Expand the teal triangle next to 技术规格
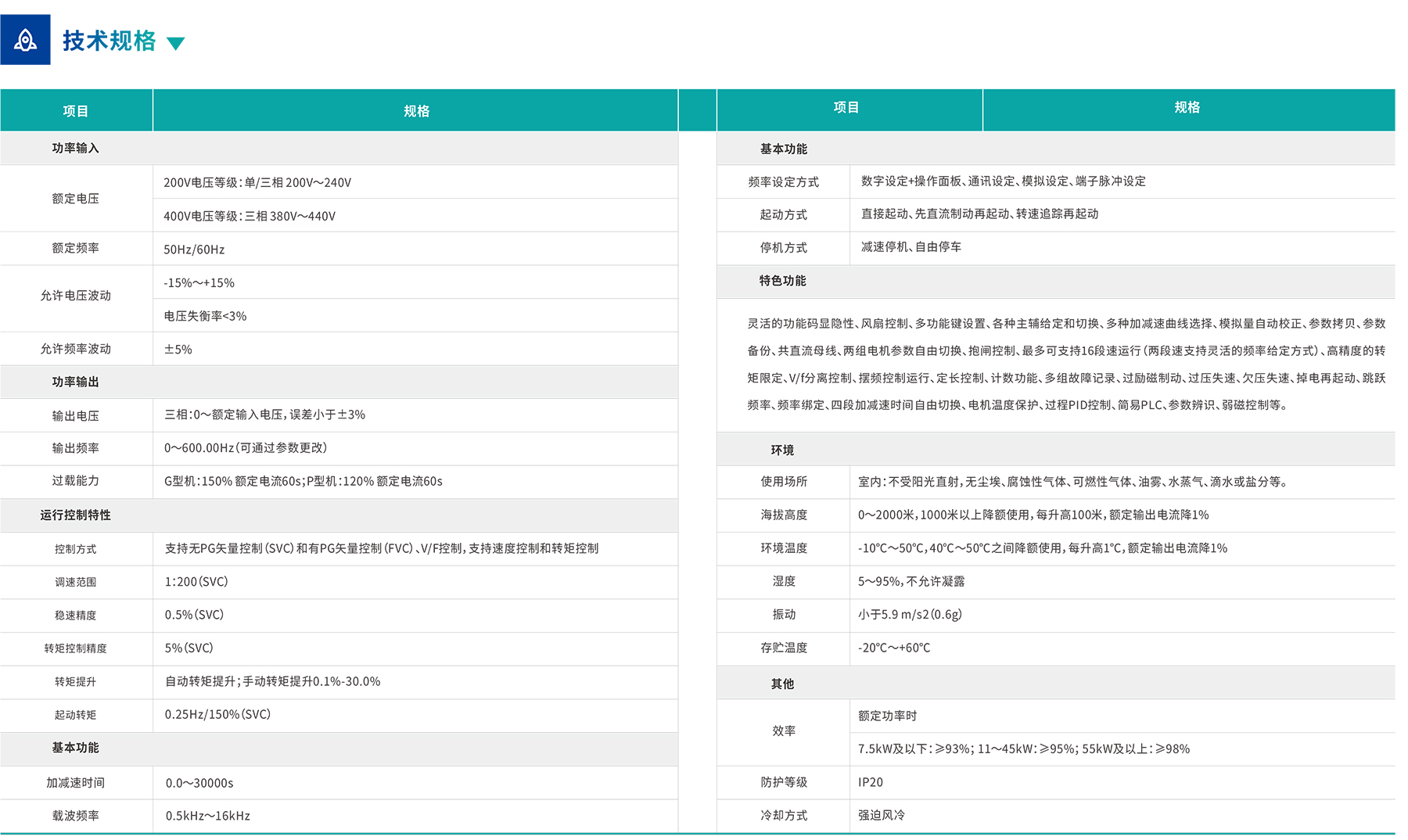 pyautogui.click(x=176, y=44)
